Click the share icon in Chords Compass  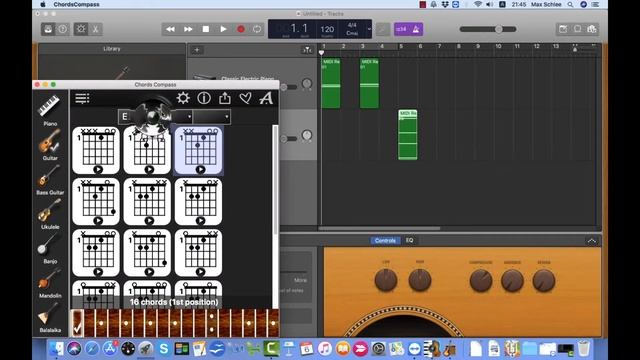(x=224, y=98)
